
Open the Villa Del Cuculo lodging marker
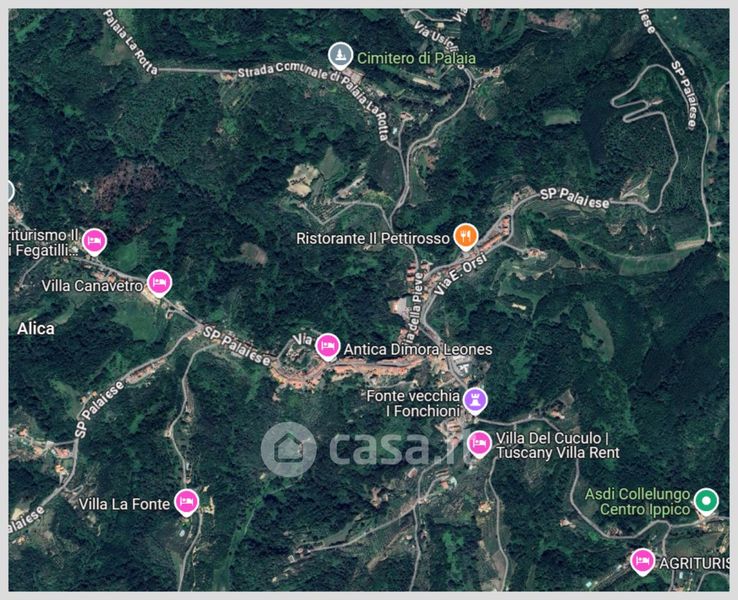click(x=479, y=444)
